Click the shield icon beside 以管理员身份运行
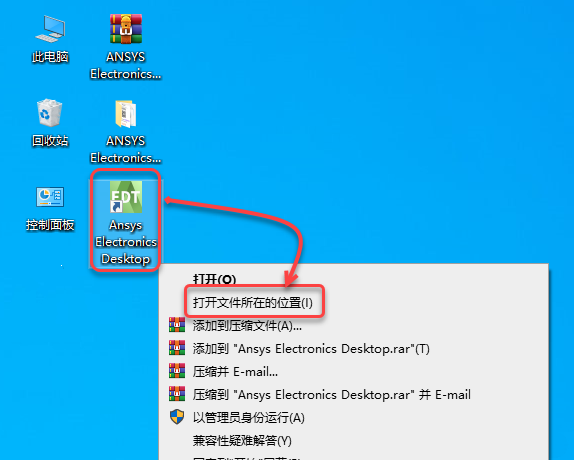Image resolution: width=574 pixels, height=460 pixels. [177, 417]
